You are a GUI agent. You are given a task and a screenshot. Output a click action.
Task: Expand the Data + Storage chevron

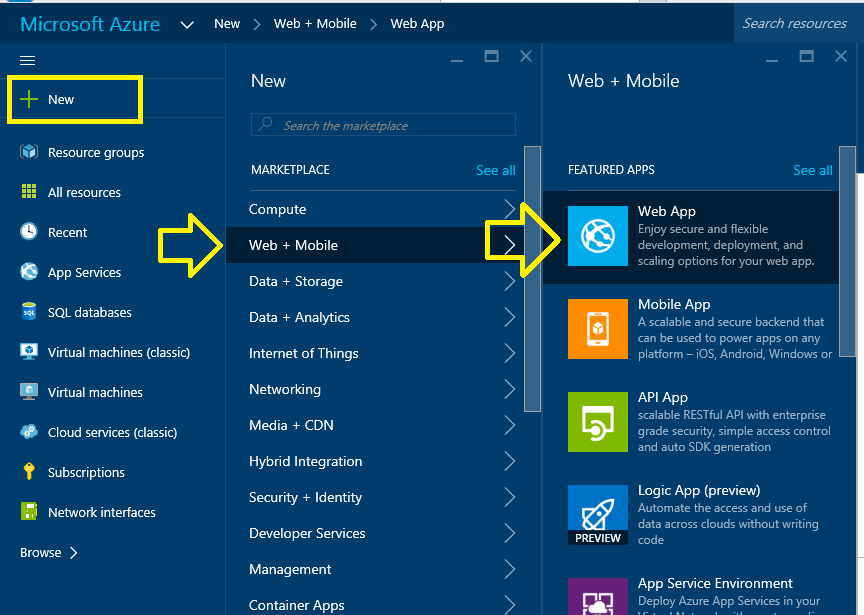tap(510, 281)
